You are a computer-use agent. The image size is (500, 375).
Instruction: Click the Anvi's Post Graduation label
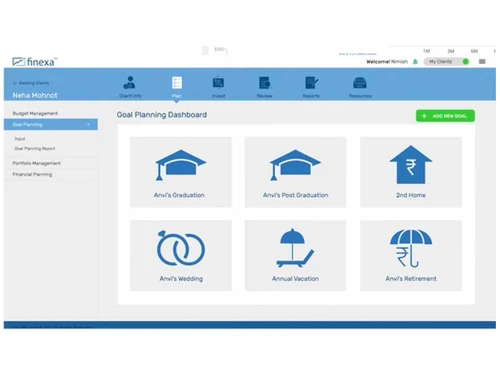(x=295, y=195)
